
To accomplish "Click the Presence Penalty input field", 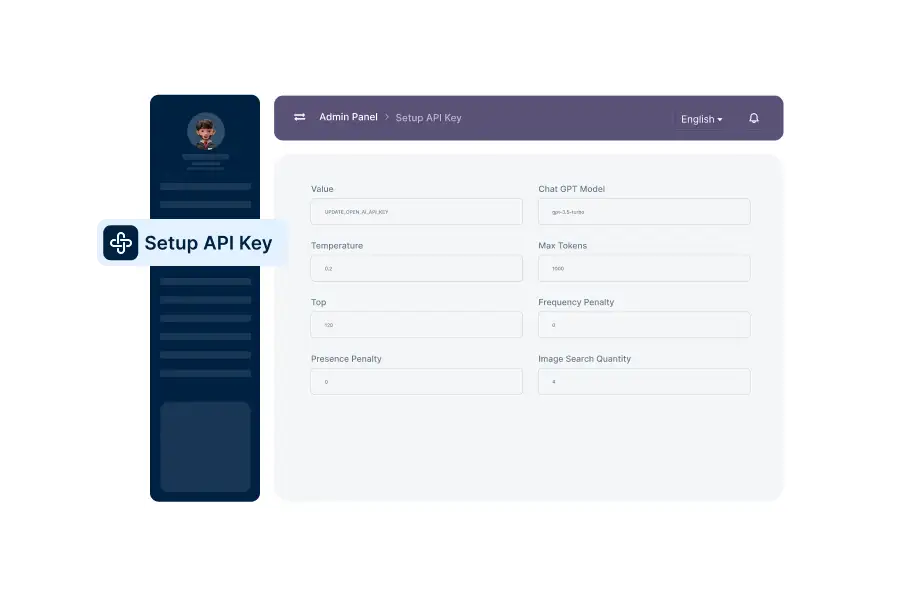I will point(416,382).
